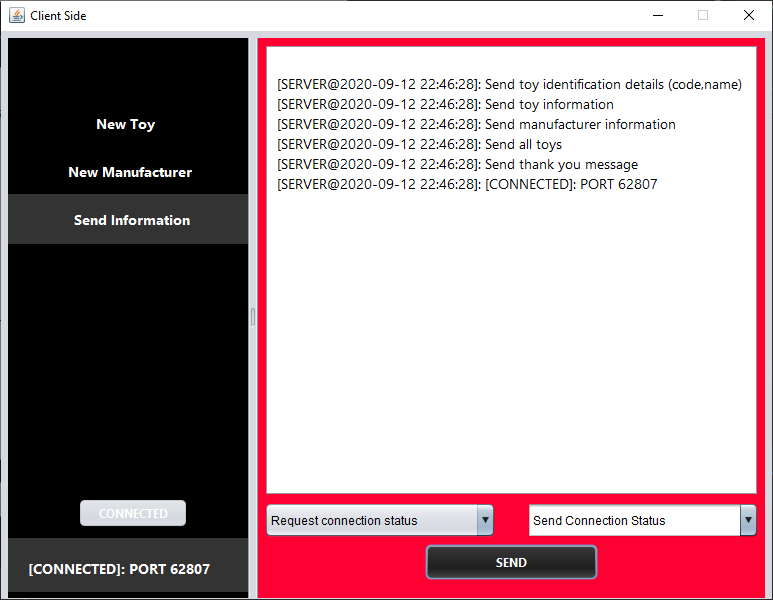The height and width of the screenshot is (600, 773).
Task: Close the Client Side window
Action: 748,15
